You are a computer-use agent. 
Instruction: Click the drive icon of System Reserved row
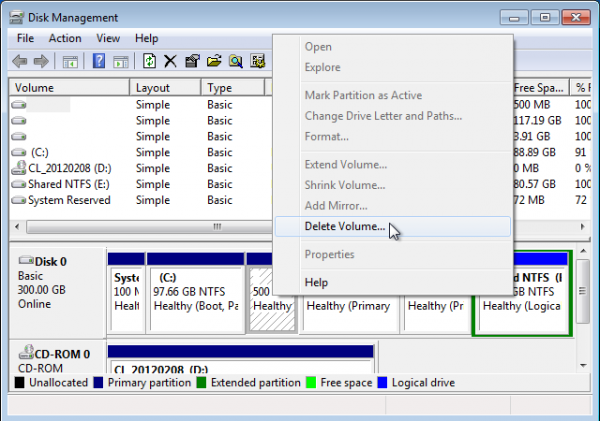tap(19, 200)
